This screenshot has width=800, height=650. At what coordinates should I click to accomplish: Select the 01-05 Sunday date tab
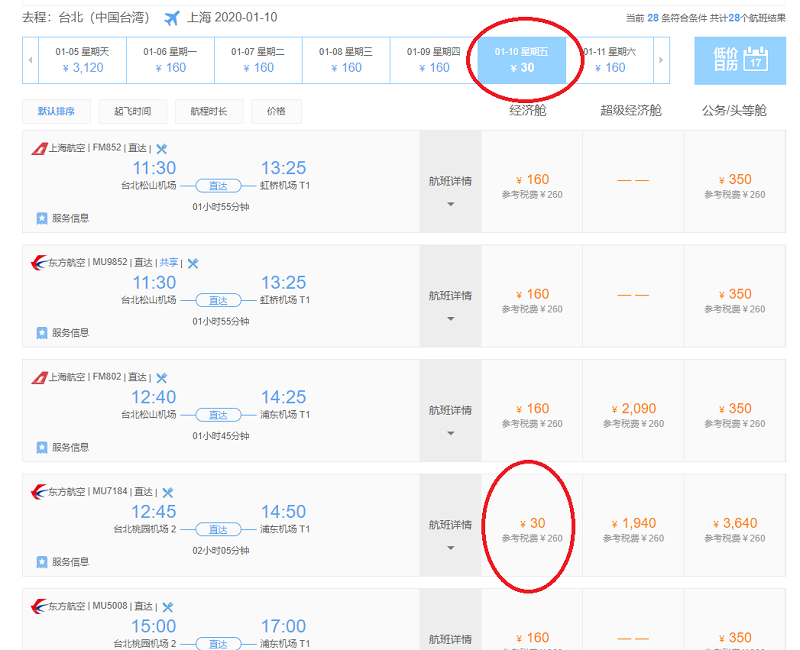click(x=83, y=60)
